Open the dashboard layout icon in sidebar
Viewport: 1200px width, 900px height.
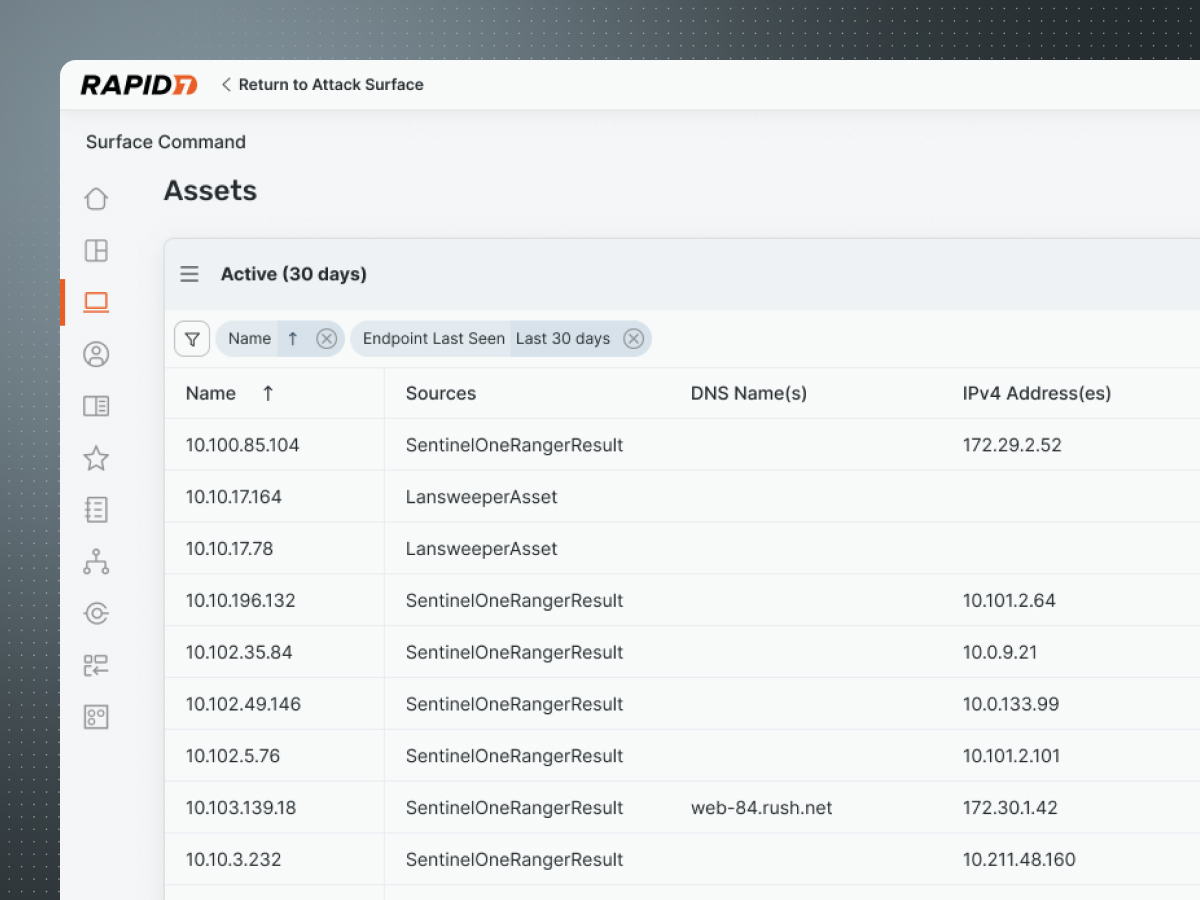96,251
